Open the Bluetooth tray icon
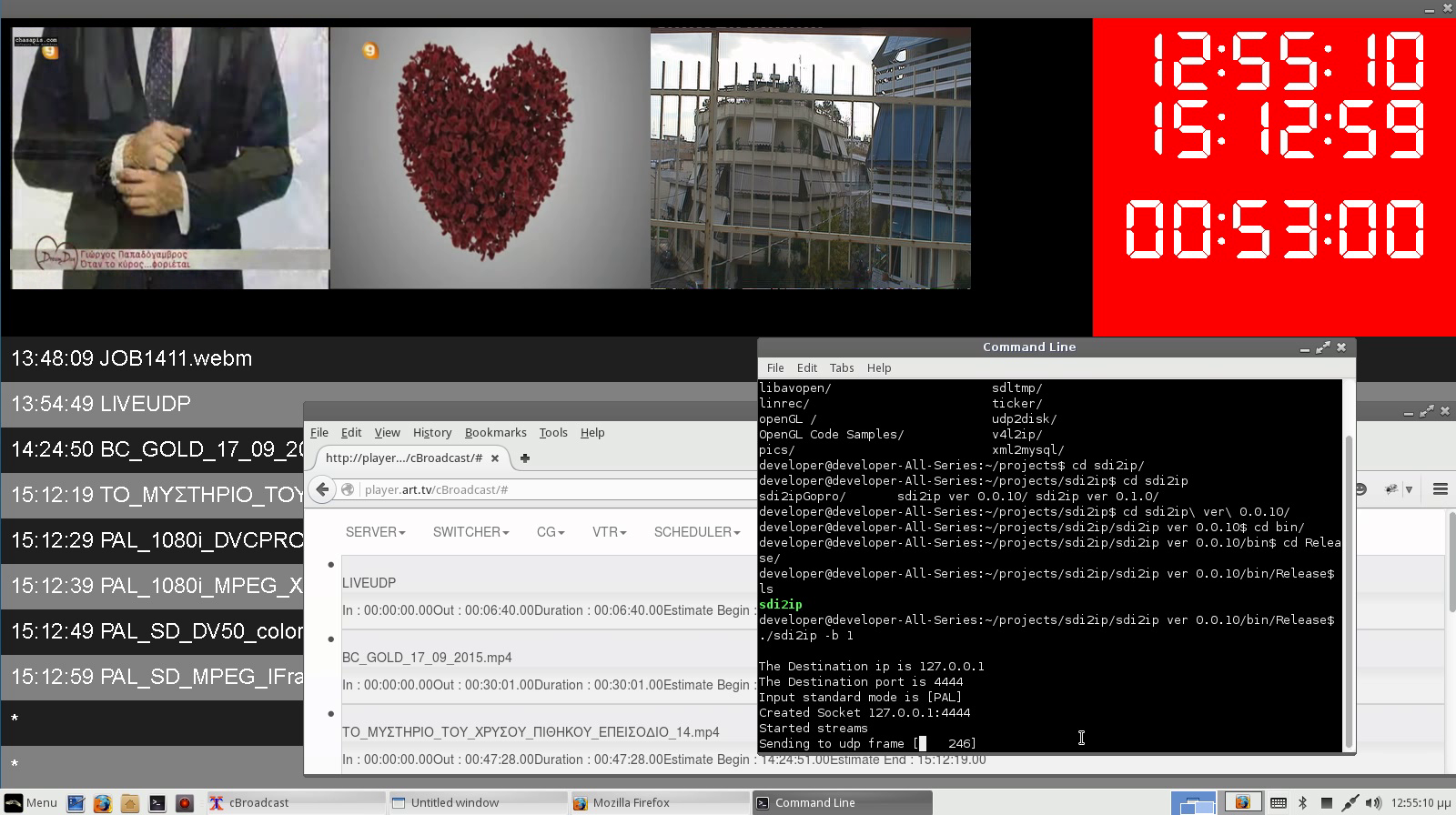Screen dimensions: 1456x815 [1302, 803]
